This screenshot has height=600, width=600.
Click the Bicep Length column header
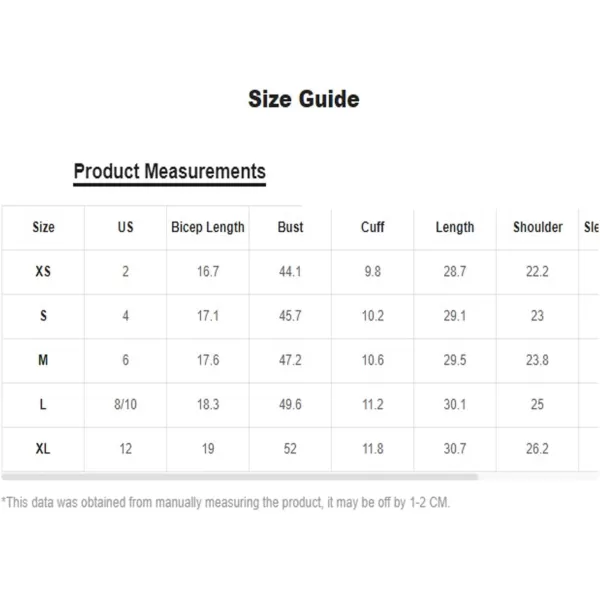tap(208, 227)
